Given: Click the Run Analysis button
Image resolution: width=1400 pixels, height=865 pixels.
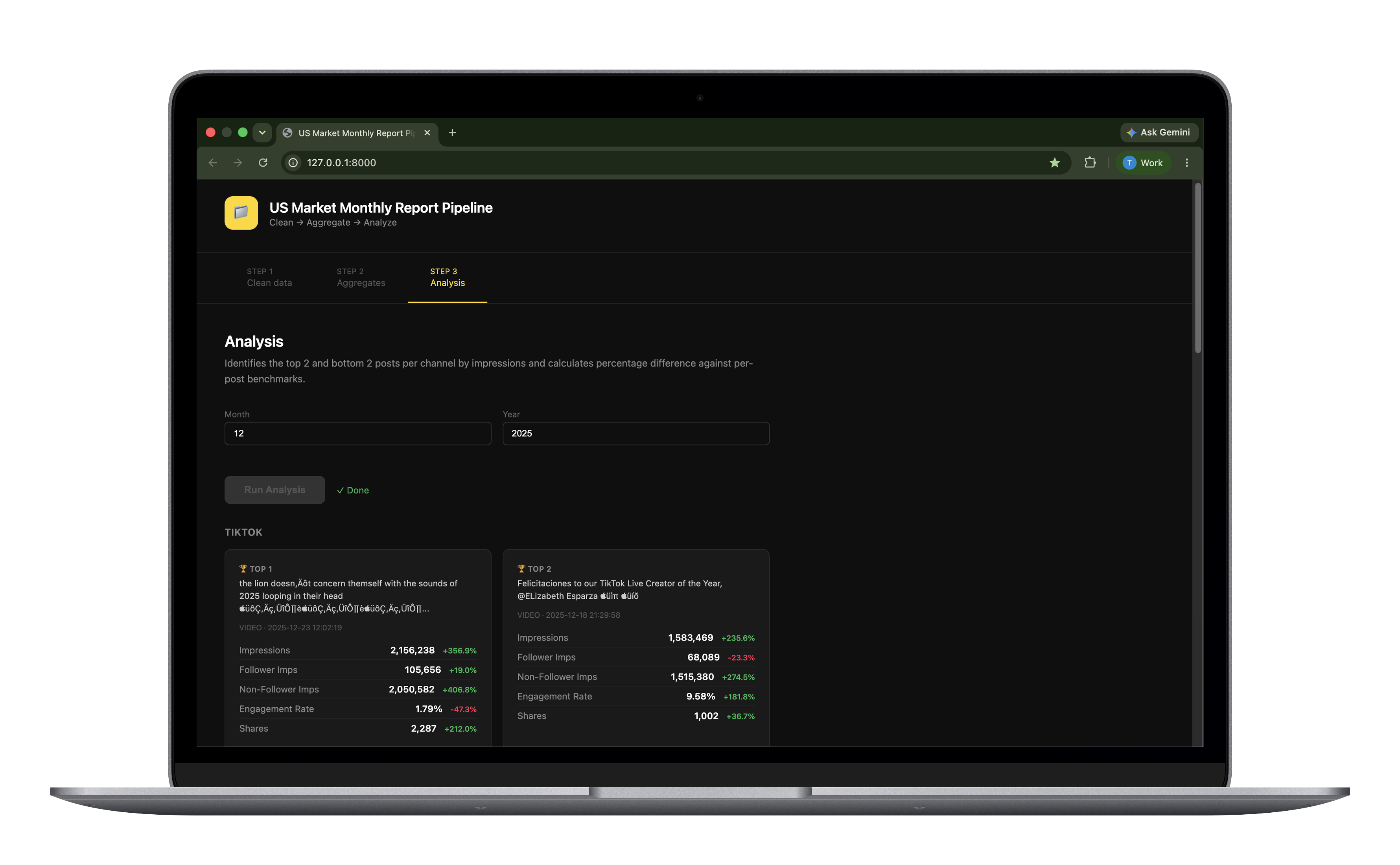Looking at the screenshot, I should click(274, 490).
